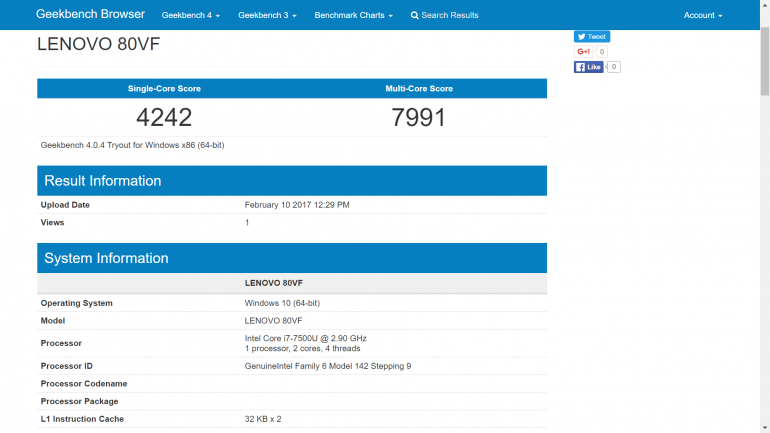Click the Facebook logo icon
The width and height of the screenshot is (770, 433).
point(580,67)
